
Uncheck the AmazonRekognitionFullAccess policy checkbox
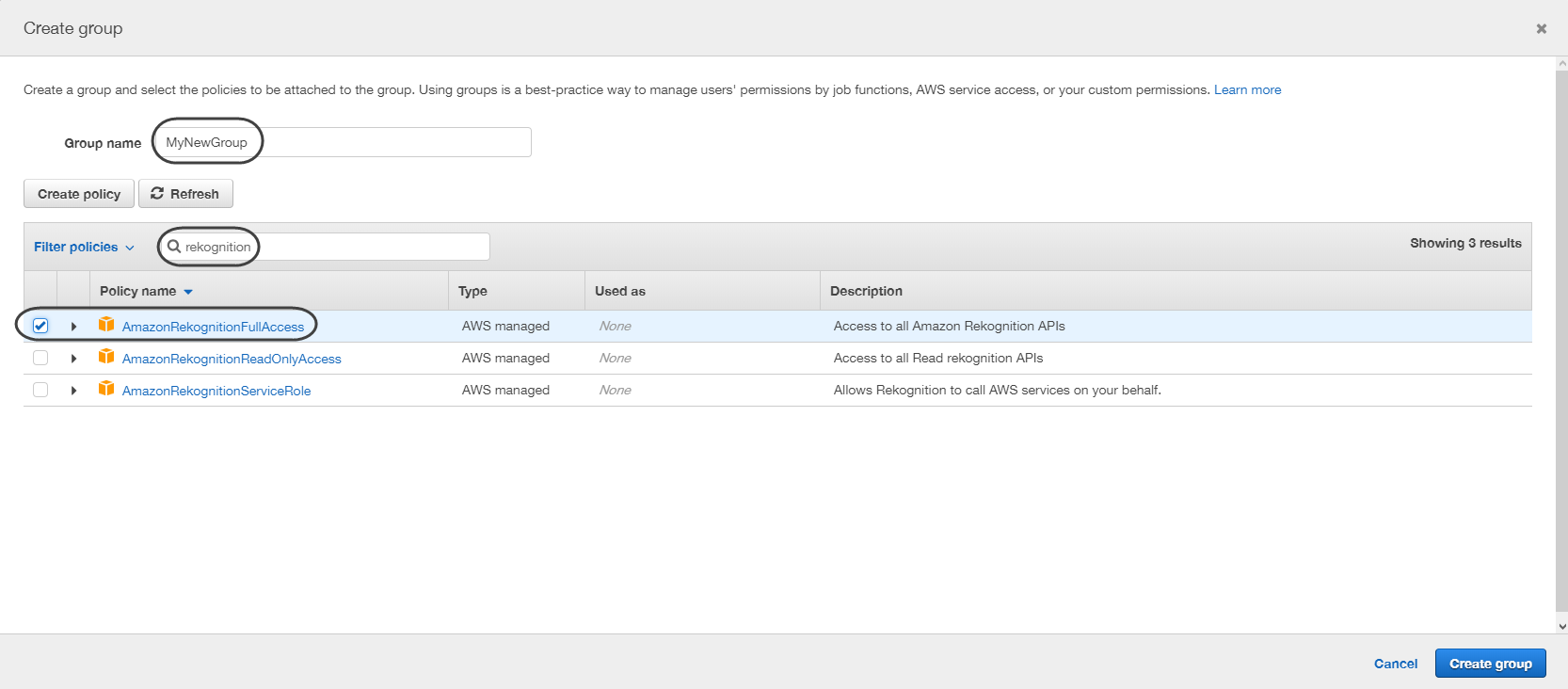click(40, 326)
